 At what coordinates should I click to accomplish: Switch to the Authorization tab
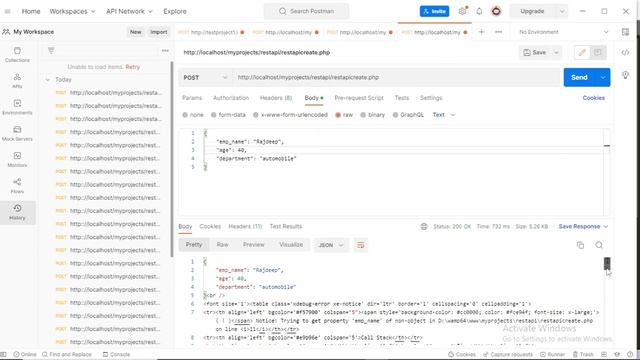pos(231,98)
